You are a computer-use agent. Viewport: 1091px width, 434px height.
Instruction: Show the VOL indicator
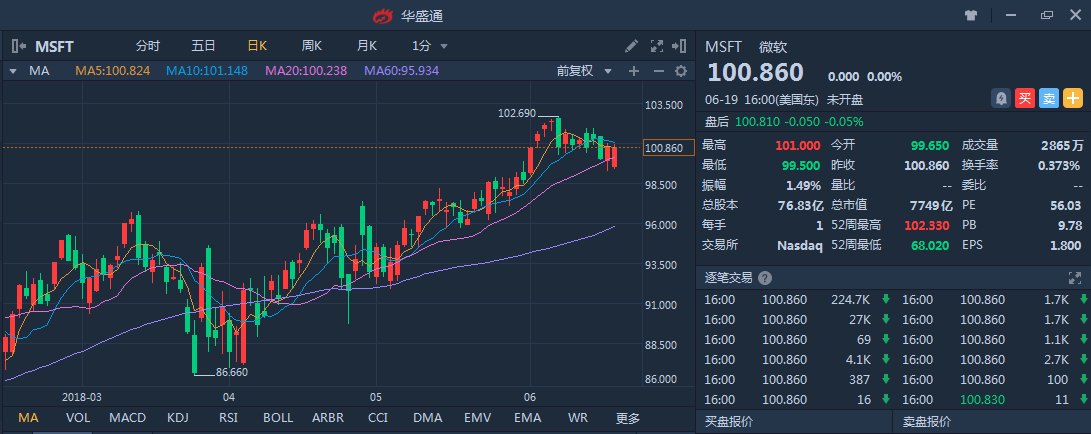78,418
